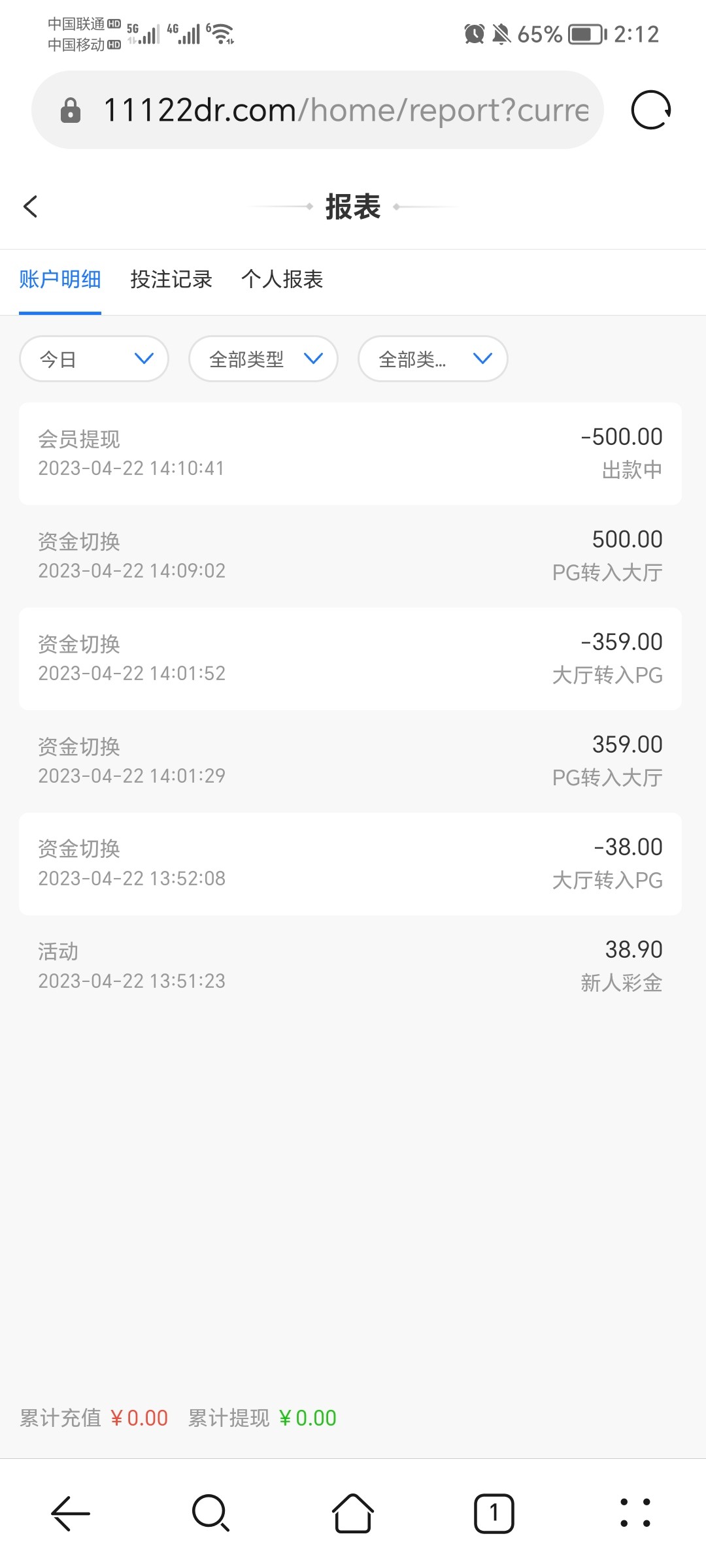Expand the truncated 全部类... dropdown
Screen dimensions: 706x1568
click(x=433, y=359)
